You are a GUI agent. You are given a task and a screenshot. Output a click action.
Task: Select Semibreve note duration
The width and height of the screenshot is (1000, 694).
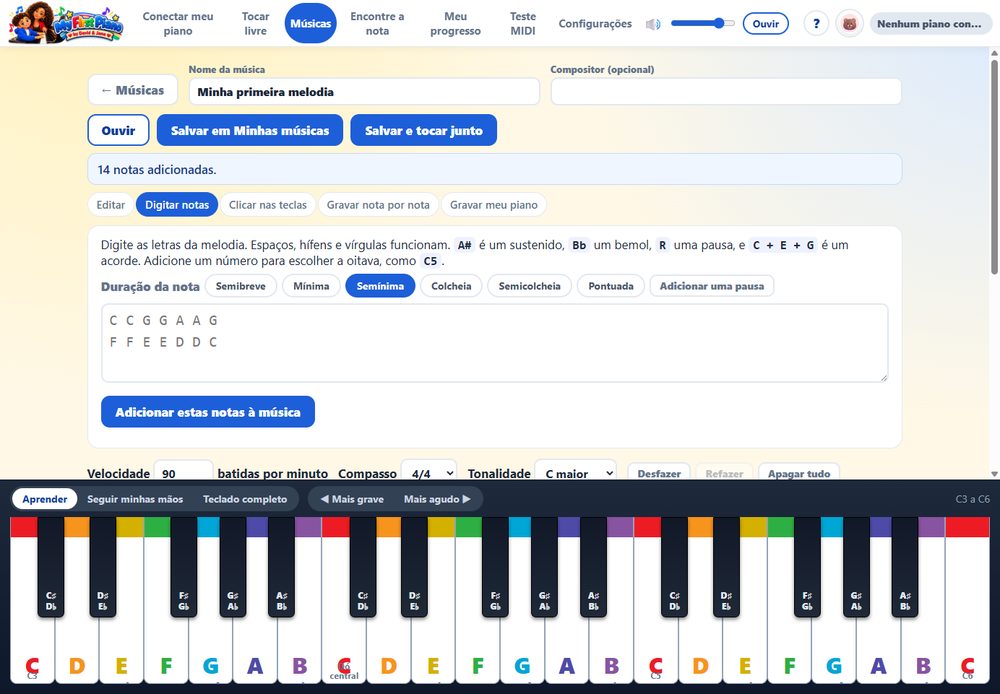(x=240, y=286)
